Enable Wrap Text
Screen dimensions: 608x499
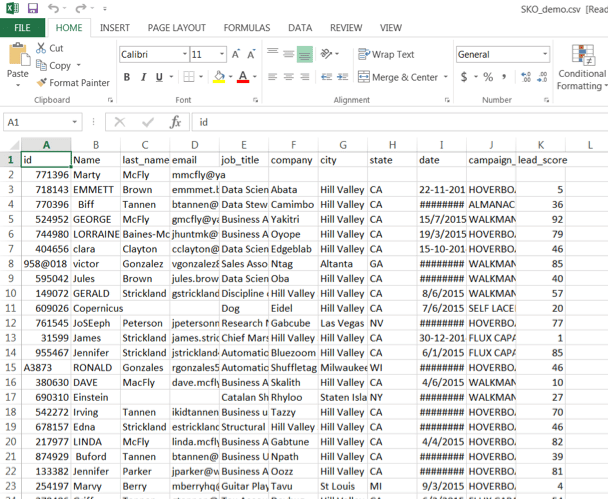[x=386, y=54]
